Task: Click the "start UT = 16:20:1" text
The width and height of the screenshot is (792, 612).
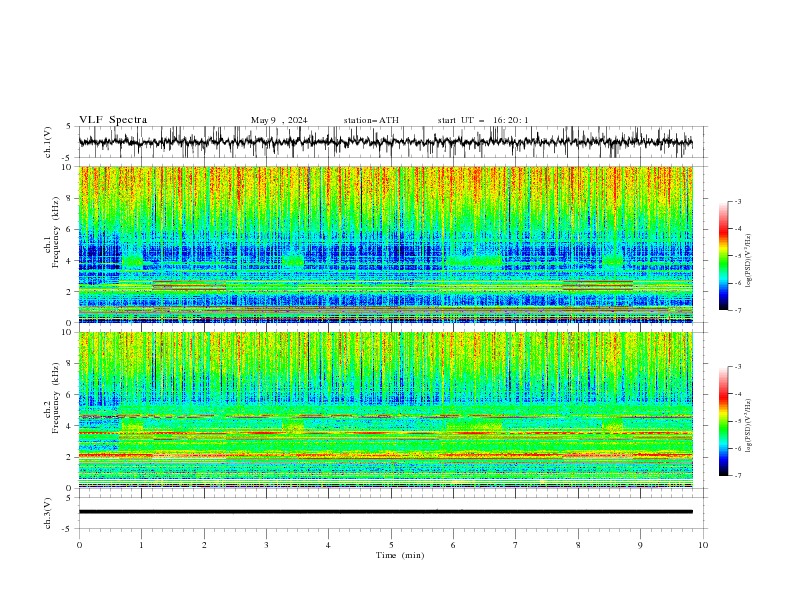Action: click(483, 120)
